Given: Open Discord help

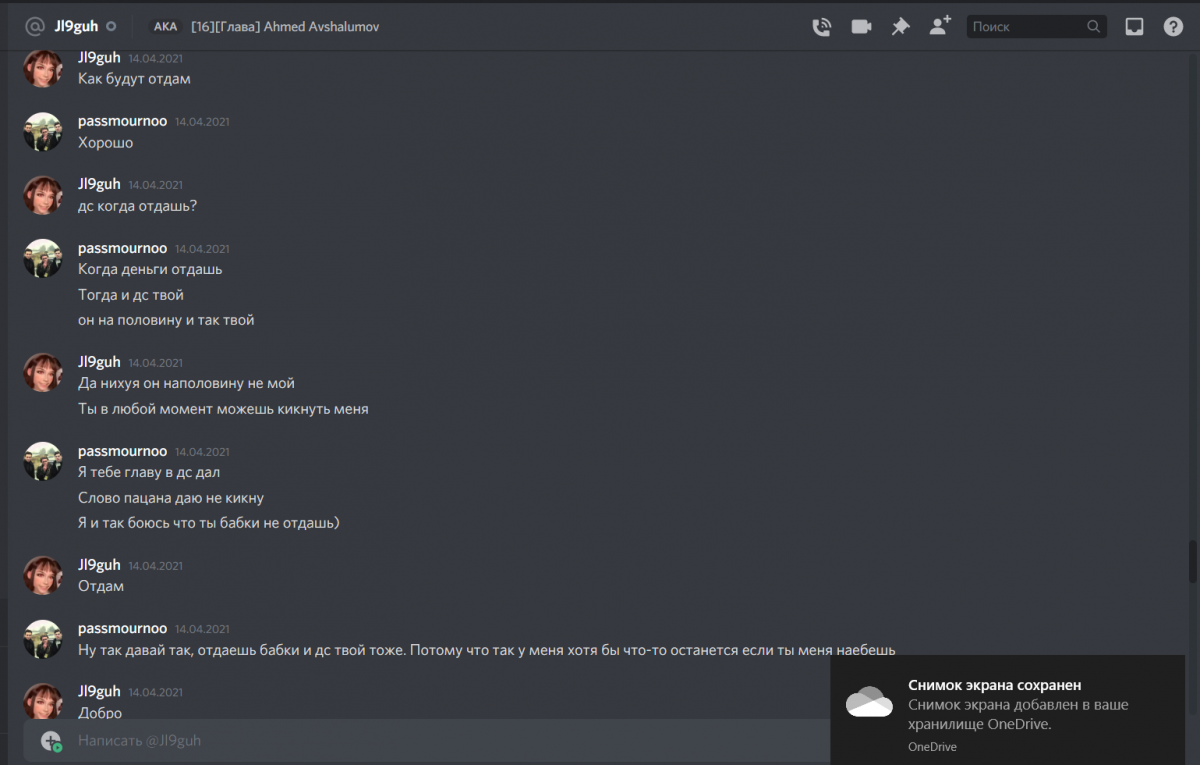Looking at the screenshot, I should (1173, 27).
